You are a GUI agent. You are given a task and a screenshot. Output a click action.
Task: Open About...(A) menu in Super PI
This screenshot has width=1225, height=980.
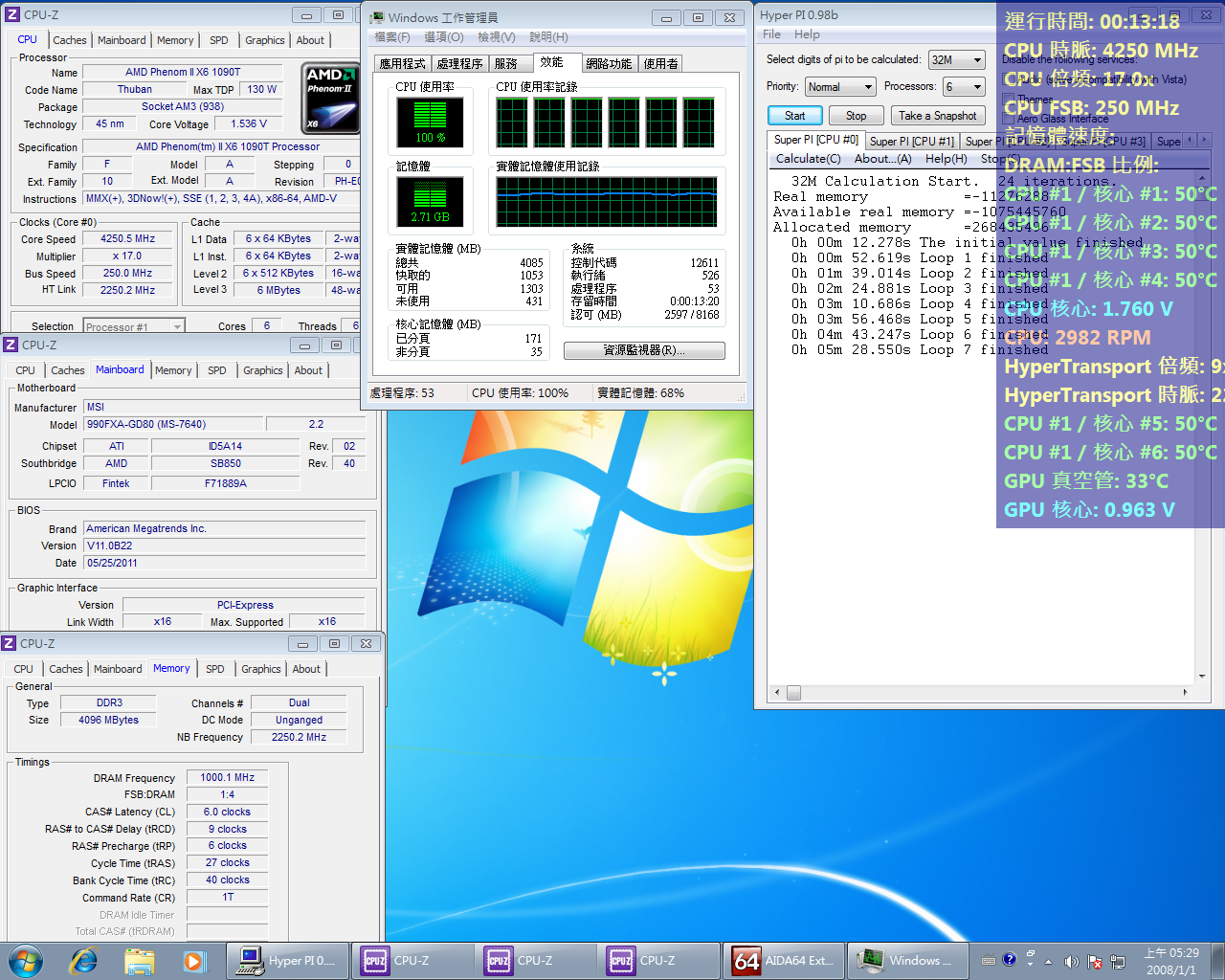click(882, 159)
